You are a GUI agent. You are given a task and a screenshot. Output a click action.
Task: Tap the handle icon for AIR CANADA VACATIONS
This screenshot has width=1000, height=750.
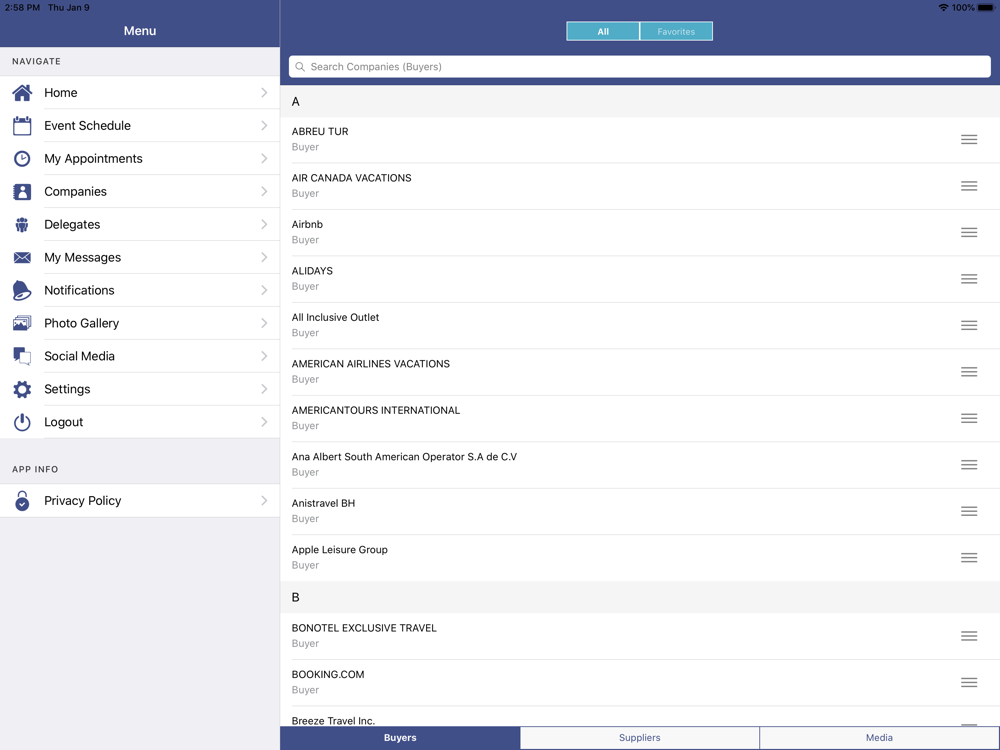tap(969, 186)
